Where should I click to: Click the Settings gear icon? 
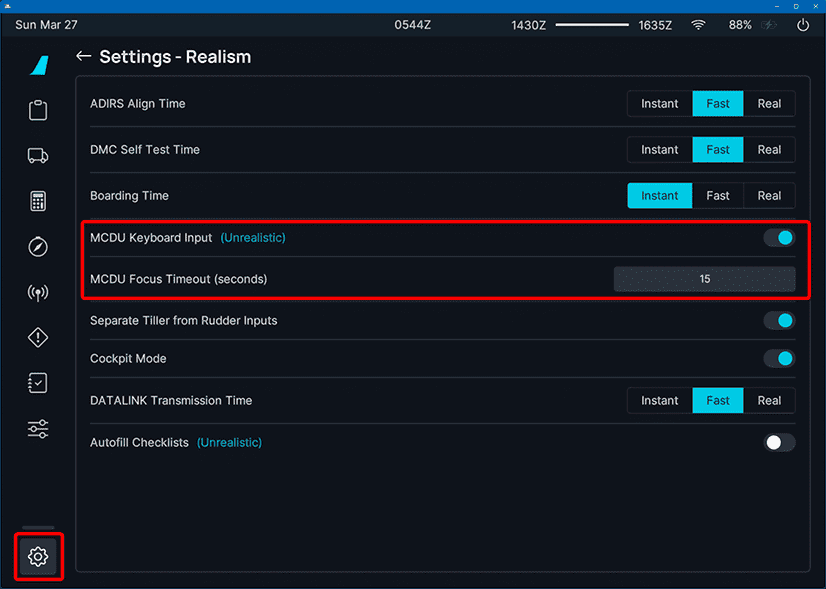[38, 557]
